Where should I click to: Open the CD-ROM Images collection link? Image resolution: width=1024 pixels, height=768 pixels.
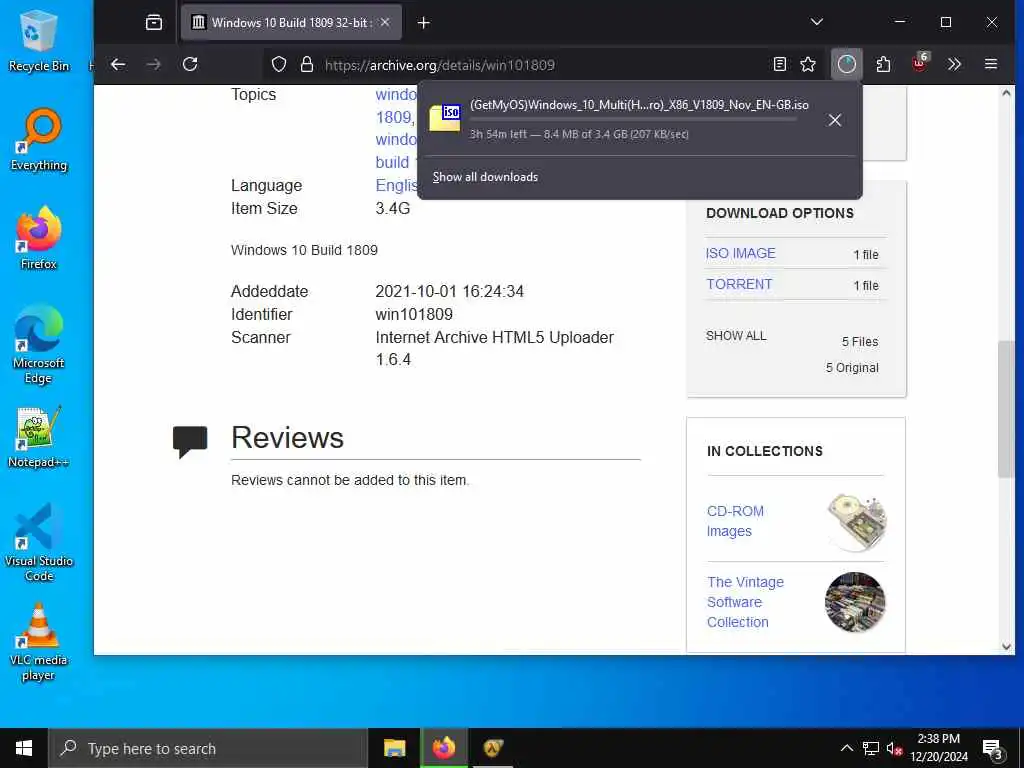click(x=735, y=521)
